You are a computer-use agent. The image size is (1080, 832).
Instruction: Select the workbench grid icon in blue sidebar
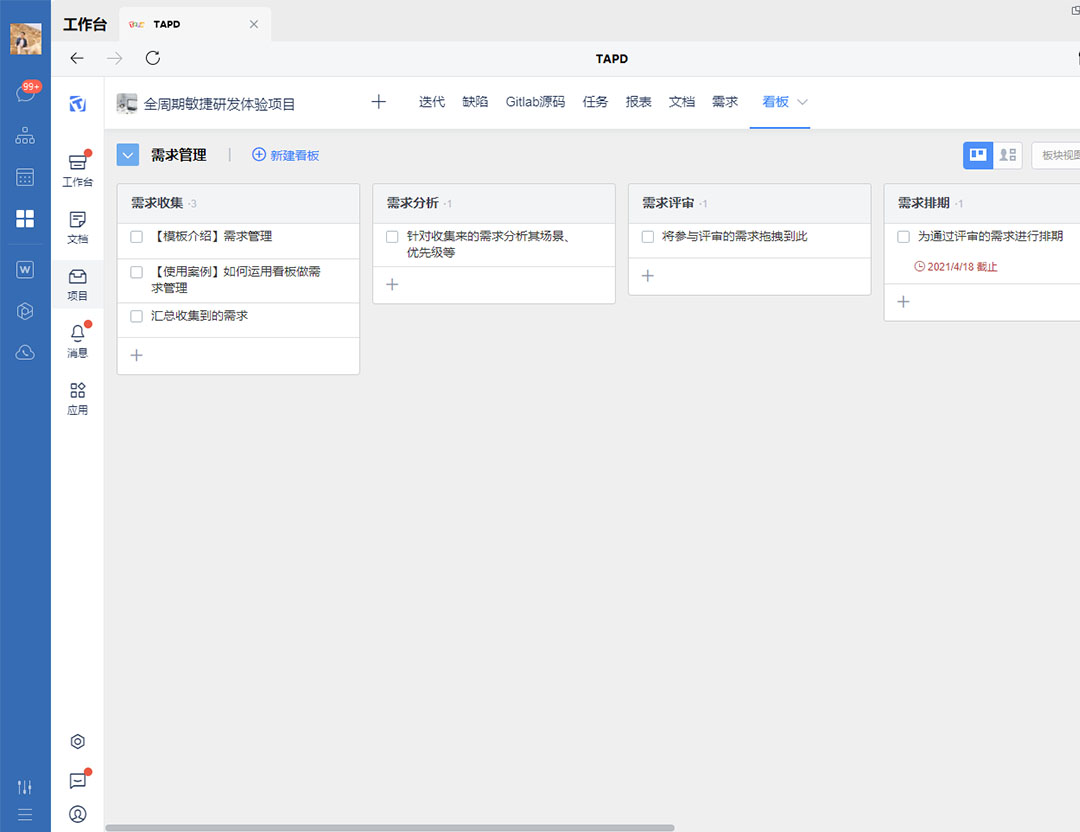(25, 218)
